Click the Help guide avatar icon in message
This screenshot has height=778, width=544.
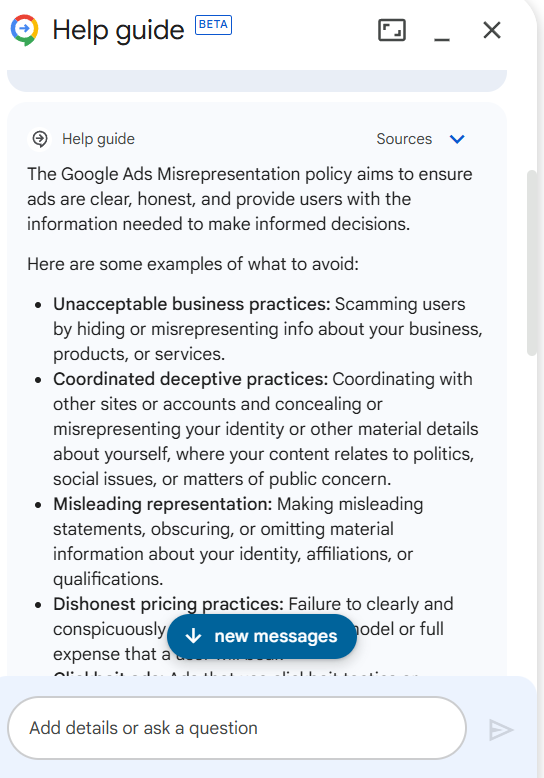(x=40, y=139)
